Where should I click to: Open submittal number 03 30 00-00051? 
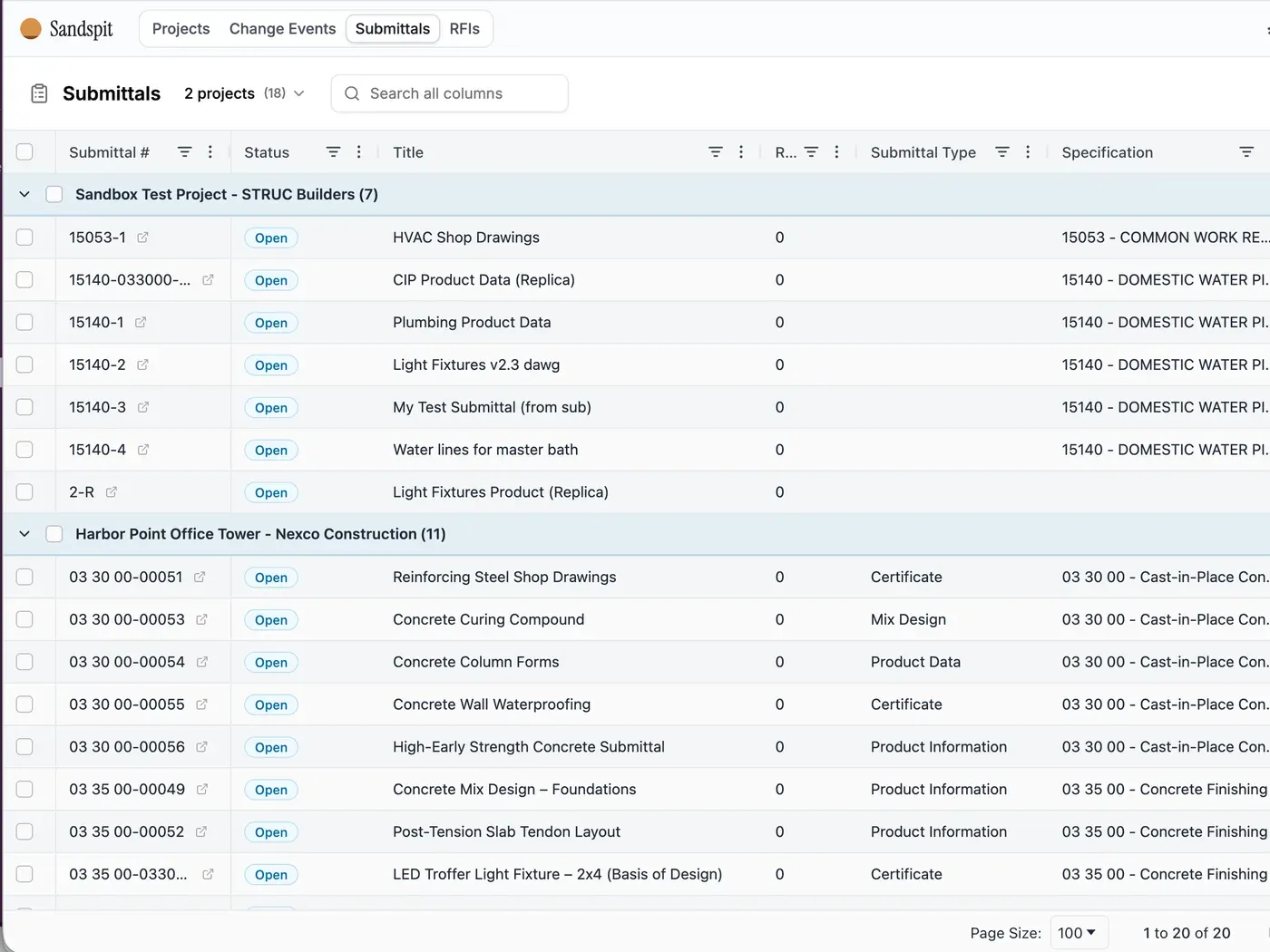pyautogui.click(x=125, y=577)
